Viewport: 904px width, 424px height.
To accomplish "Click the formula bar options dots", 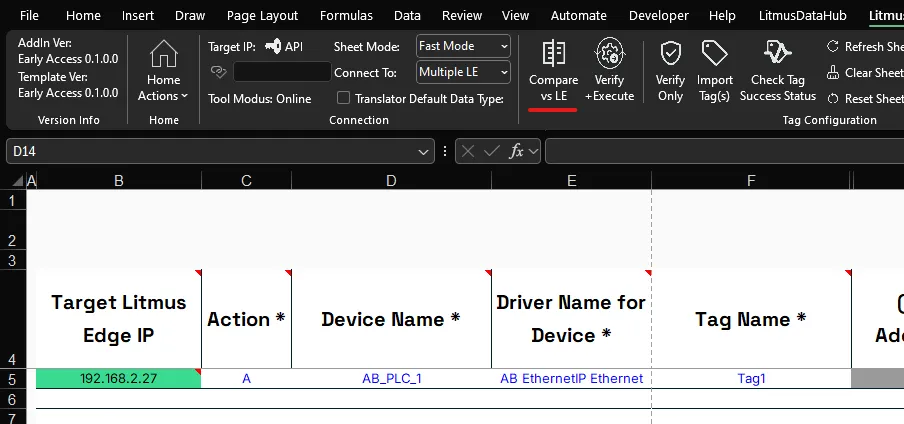I will click(x=445, y=151).
